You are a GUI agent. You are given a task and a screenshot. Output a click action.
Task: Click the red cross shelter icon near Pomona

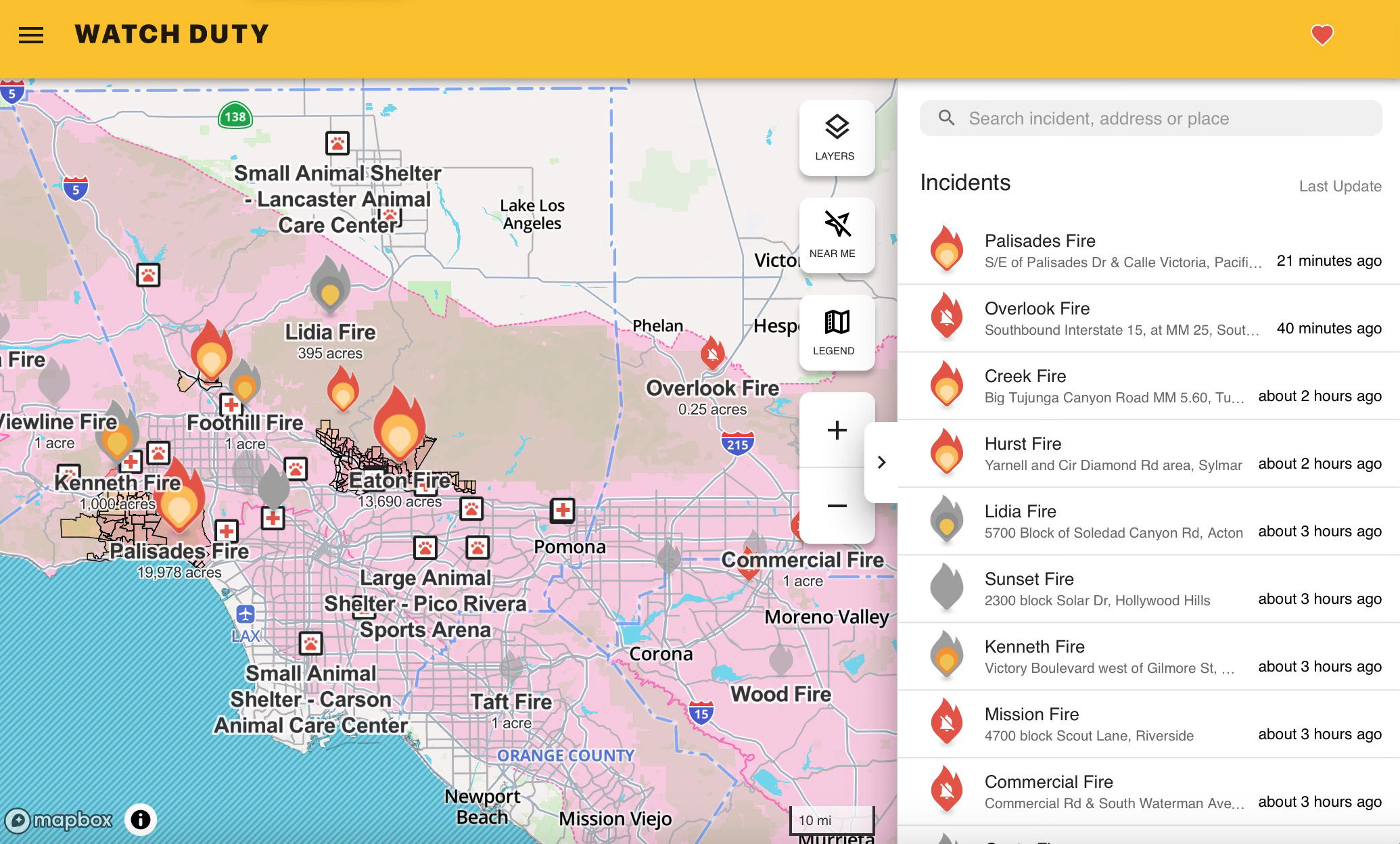pos(562,510)
